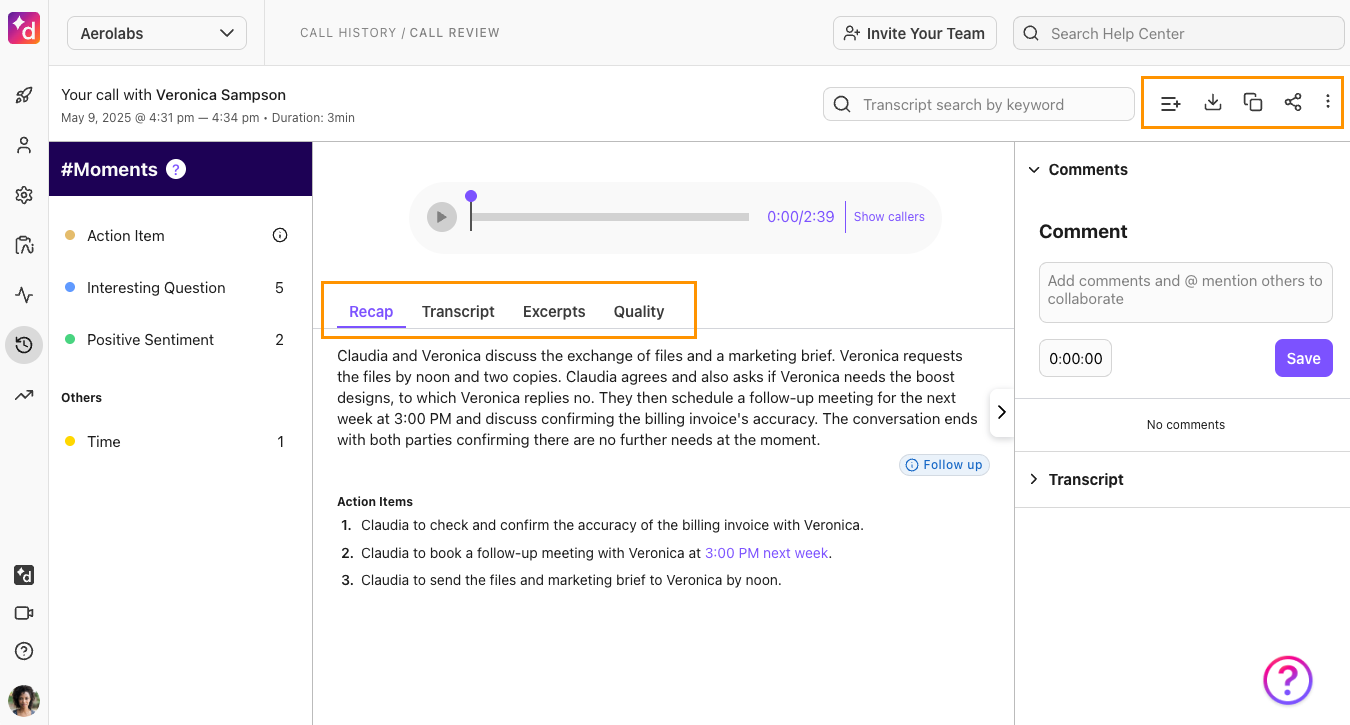Click the purple playhead marker
The height and width of the screenshot is (725, 1350).
pyautogui.click(x=471, y=197)
